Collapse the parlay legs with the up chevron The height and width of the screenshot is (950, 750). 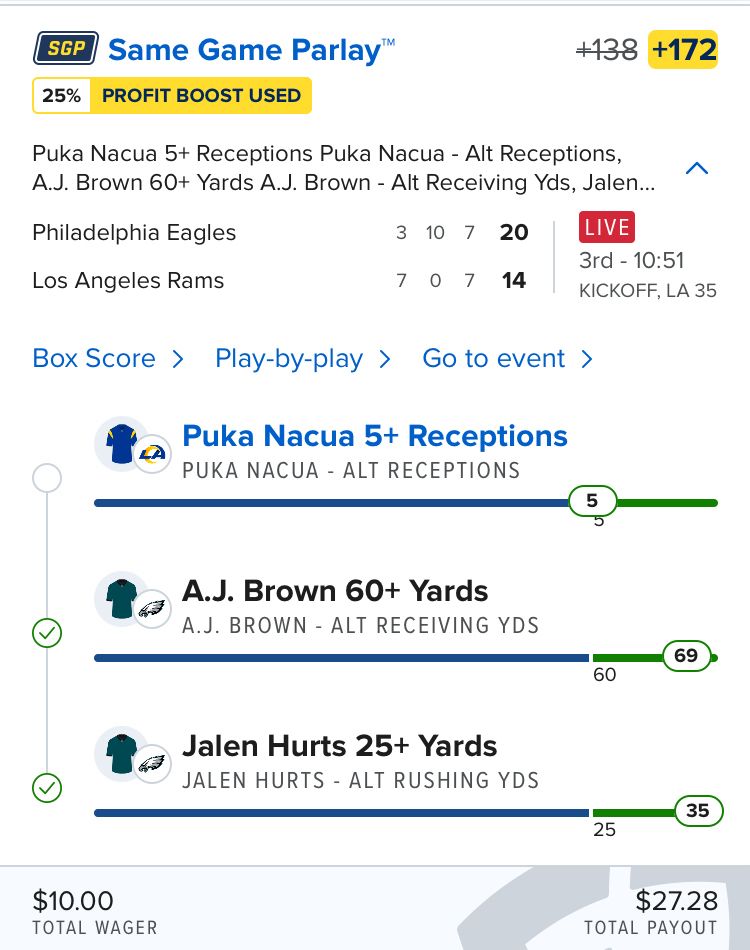pyautogui.click(x=697, y=168)
